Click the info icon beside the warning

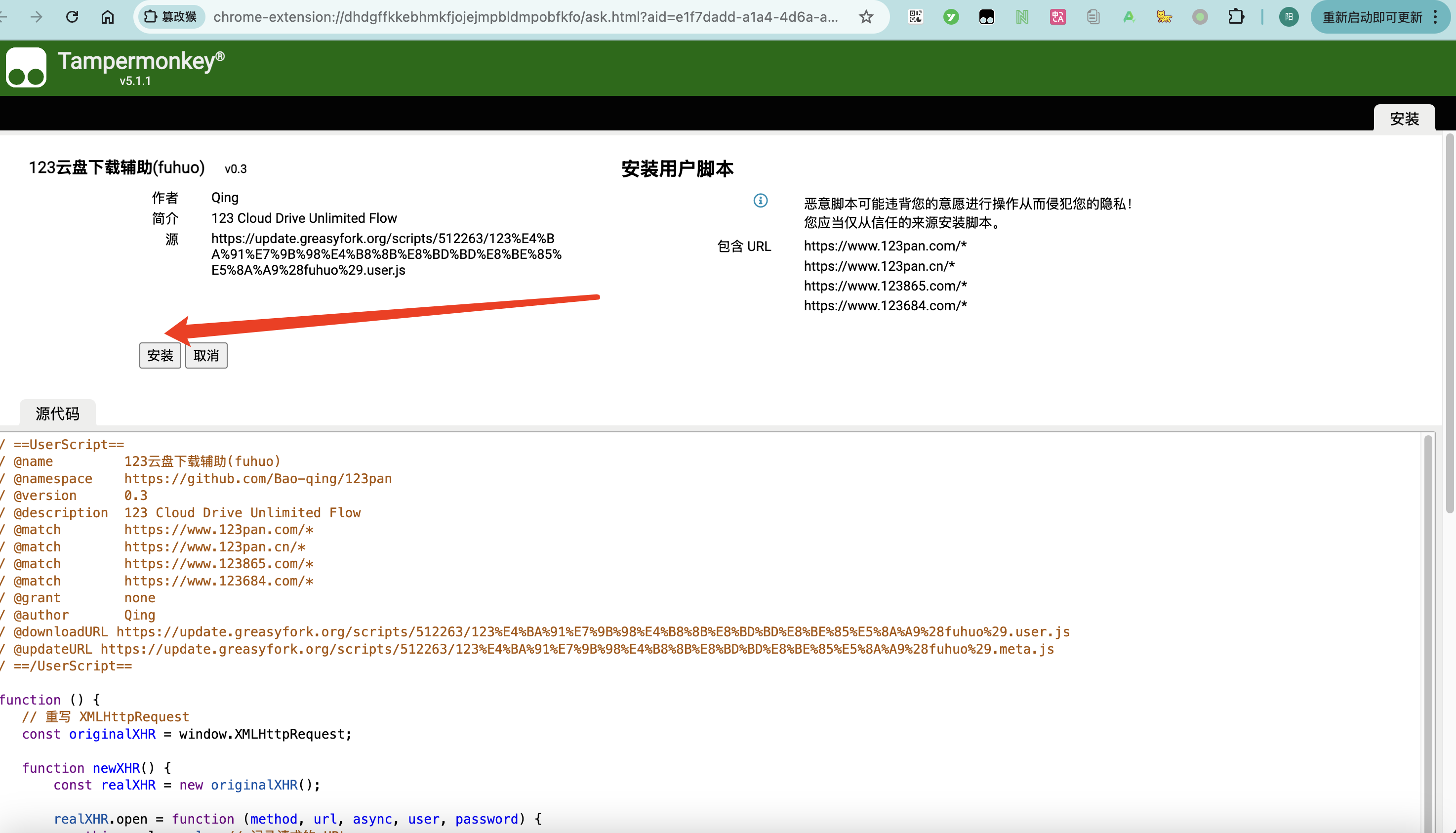click(x=760, y=201)
